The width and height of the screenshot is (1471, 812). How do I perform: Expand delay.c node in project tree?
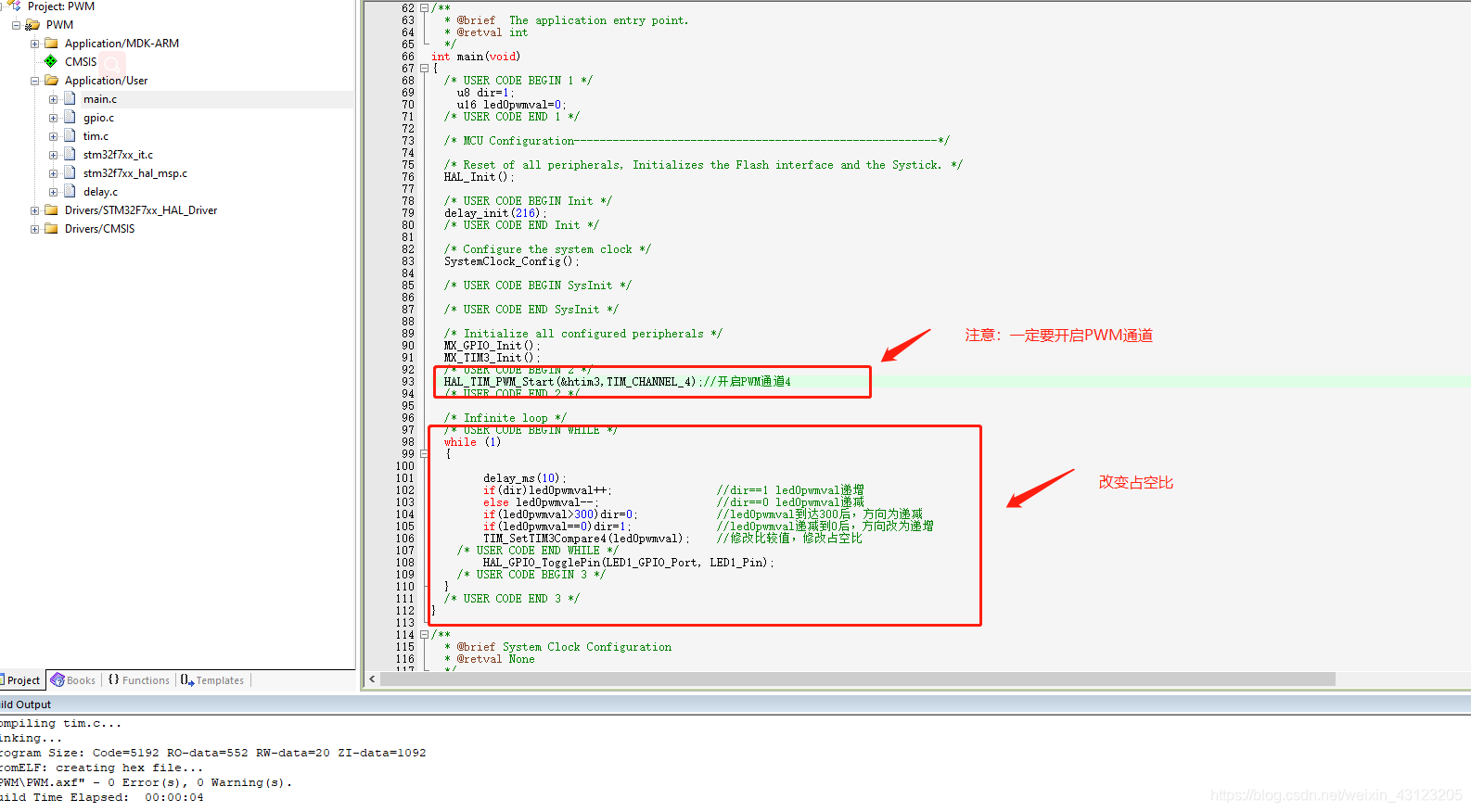53,192
